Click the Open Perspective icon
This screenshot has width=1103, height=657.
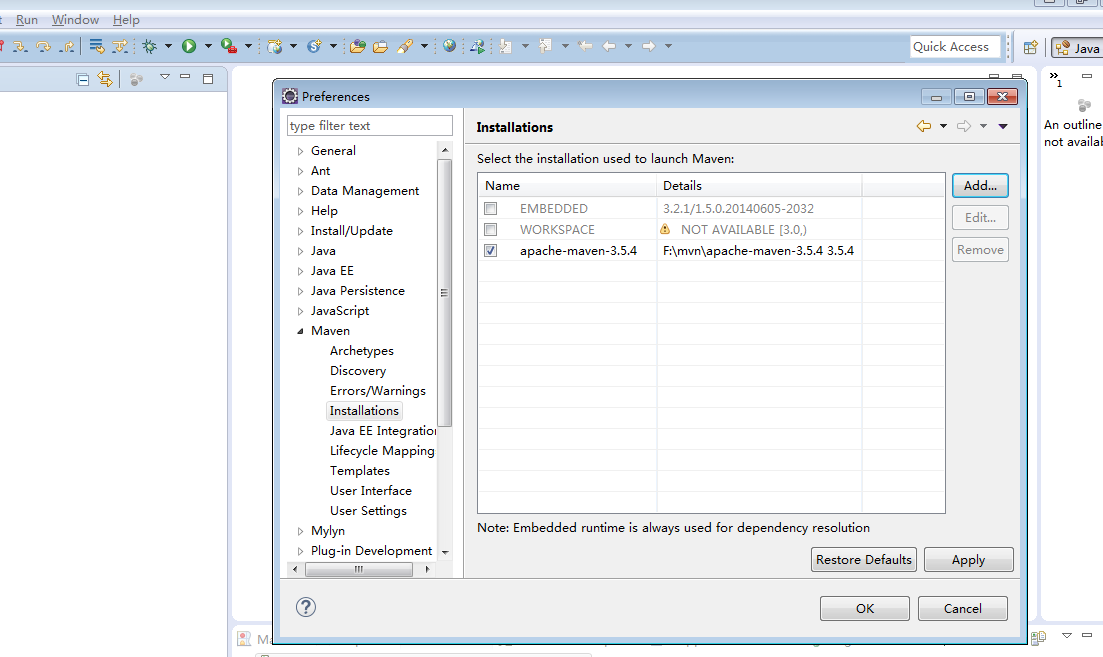tap(1030, 47)
